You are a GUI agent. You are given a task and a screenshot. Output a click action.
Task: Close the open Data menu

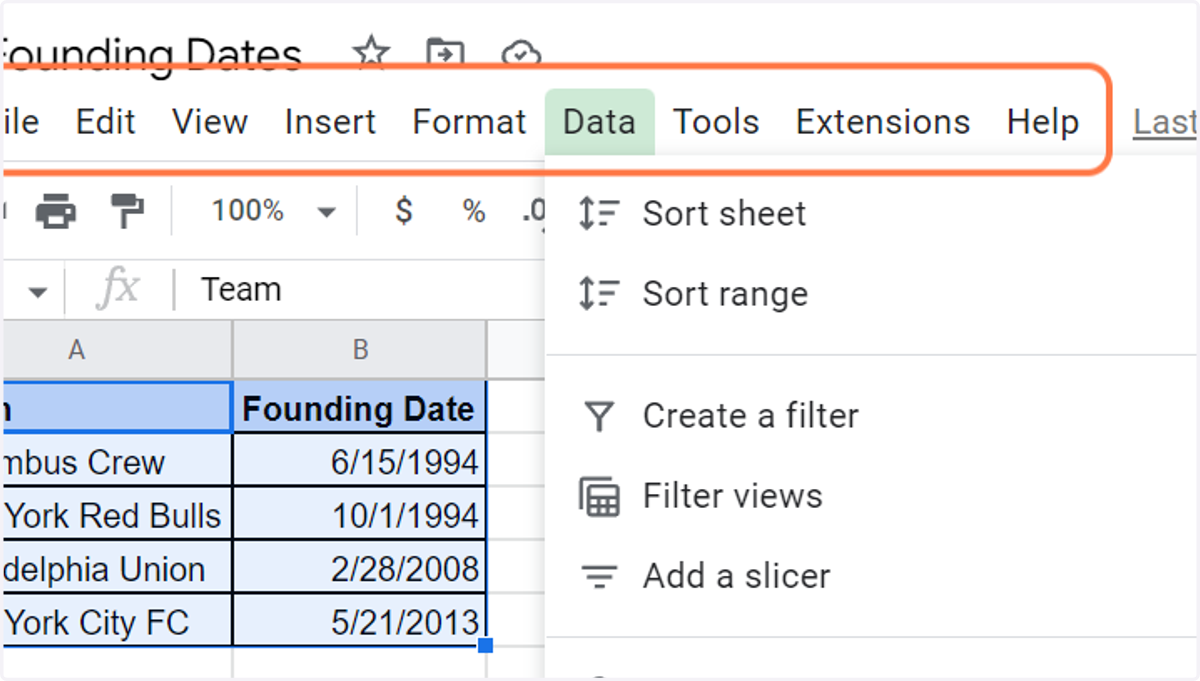[x=599, y=122]
